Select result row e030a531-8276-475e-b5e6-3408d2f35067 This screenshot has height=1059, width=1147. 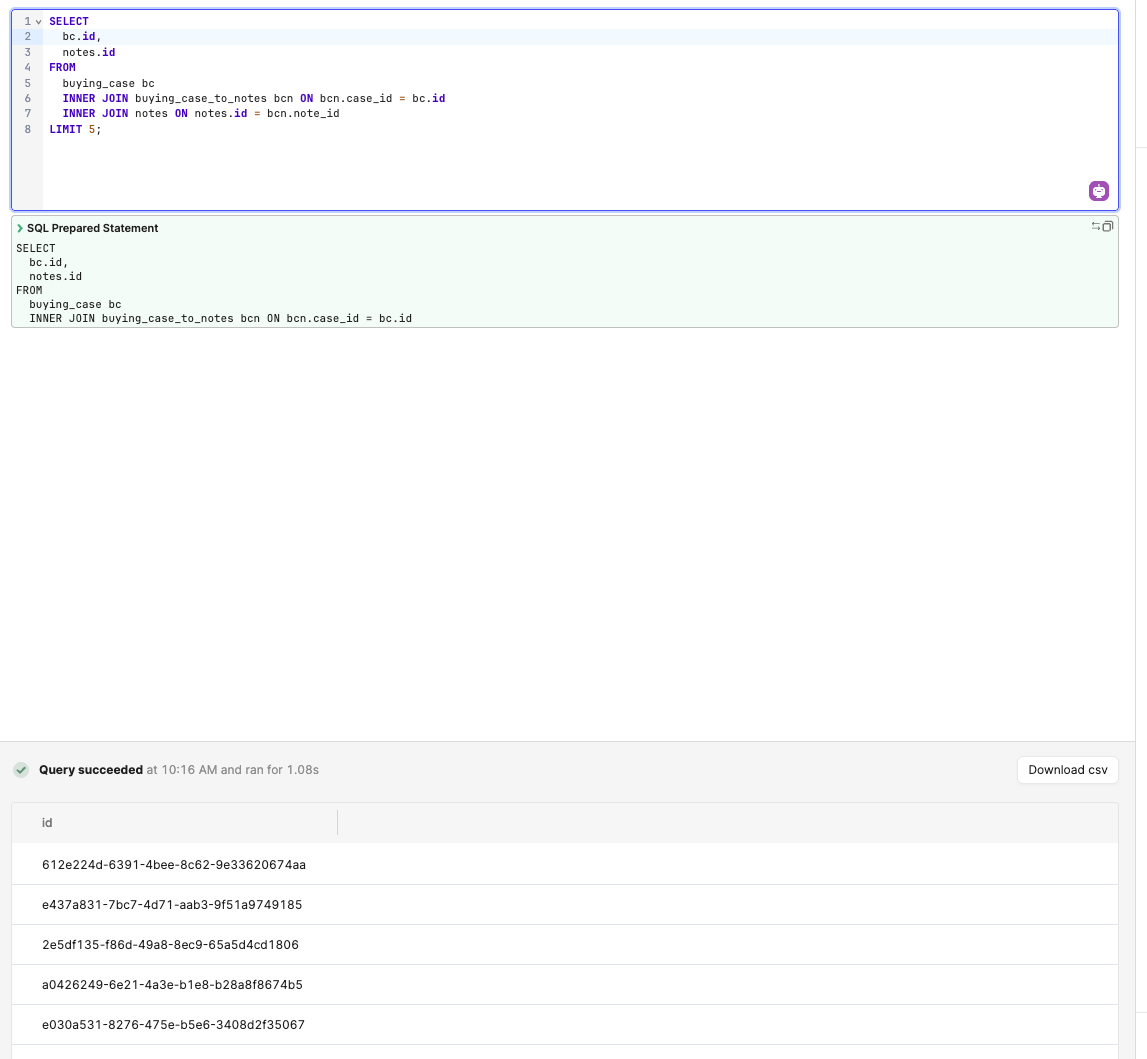[x=173, y=1025]
